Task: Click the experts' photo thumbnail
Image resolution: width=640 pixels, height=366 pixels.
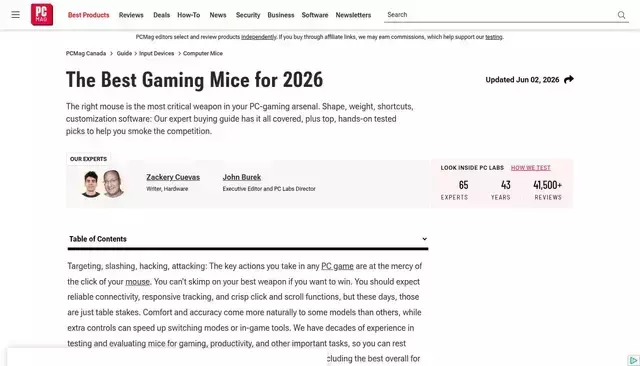Action: (103, 184)
